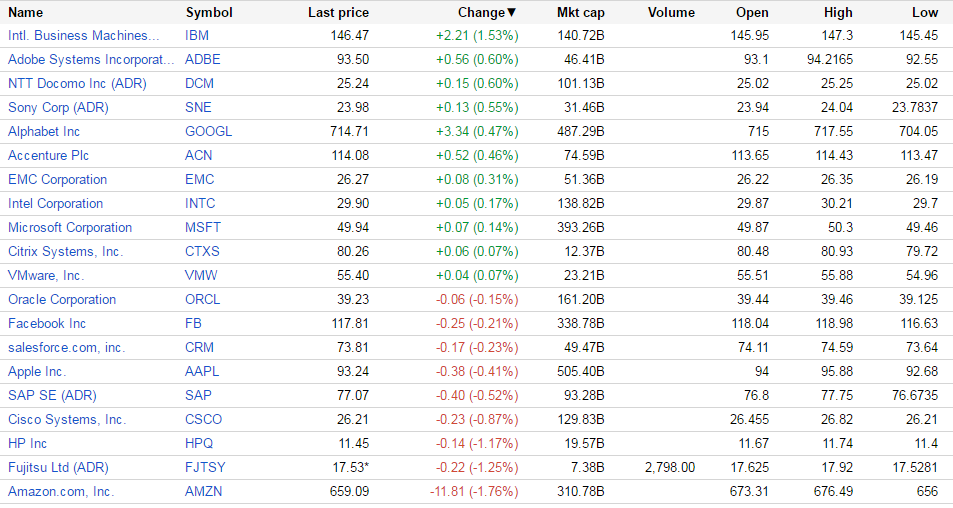Click the GOOGL ticker symbol

pos(208,131)
